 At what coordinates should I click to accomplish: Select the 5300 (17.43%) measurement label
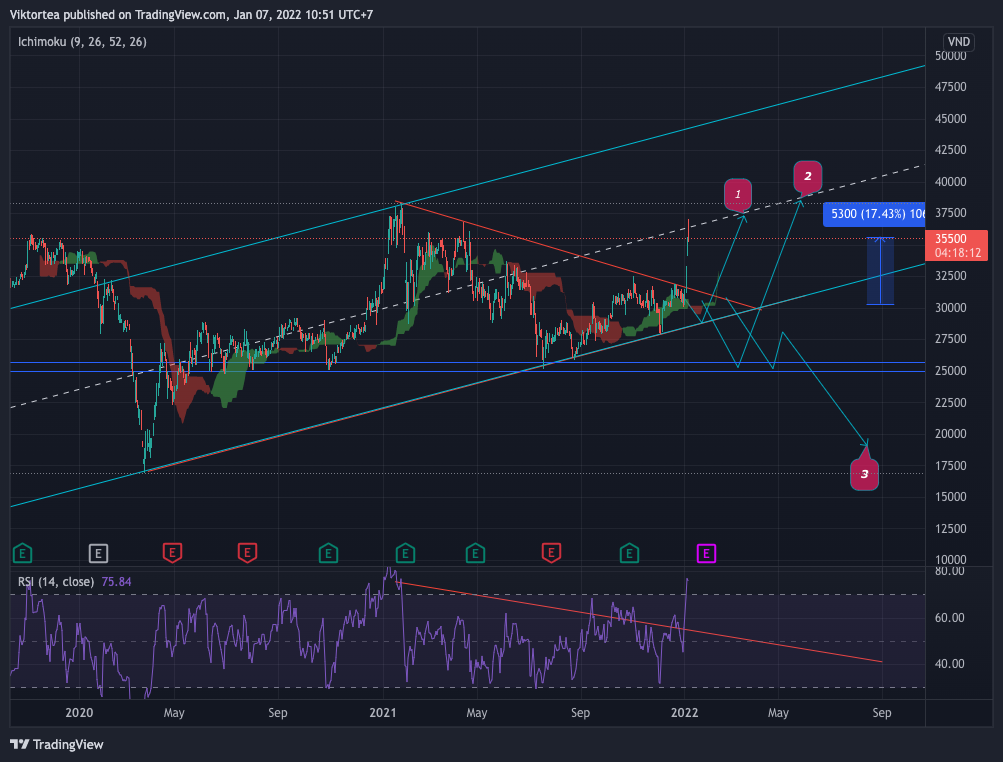(874, 214)
